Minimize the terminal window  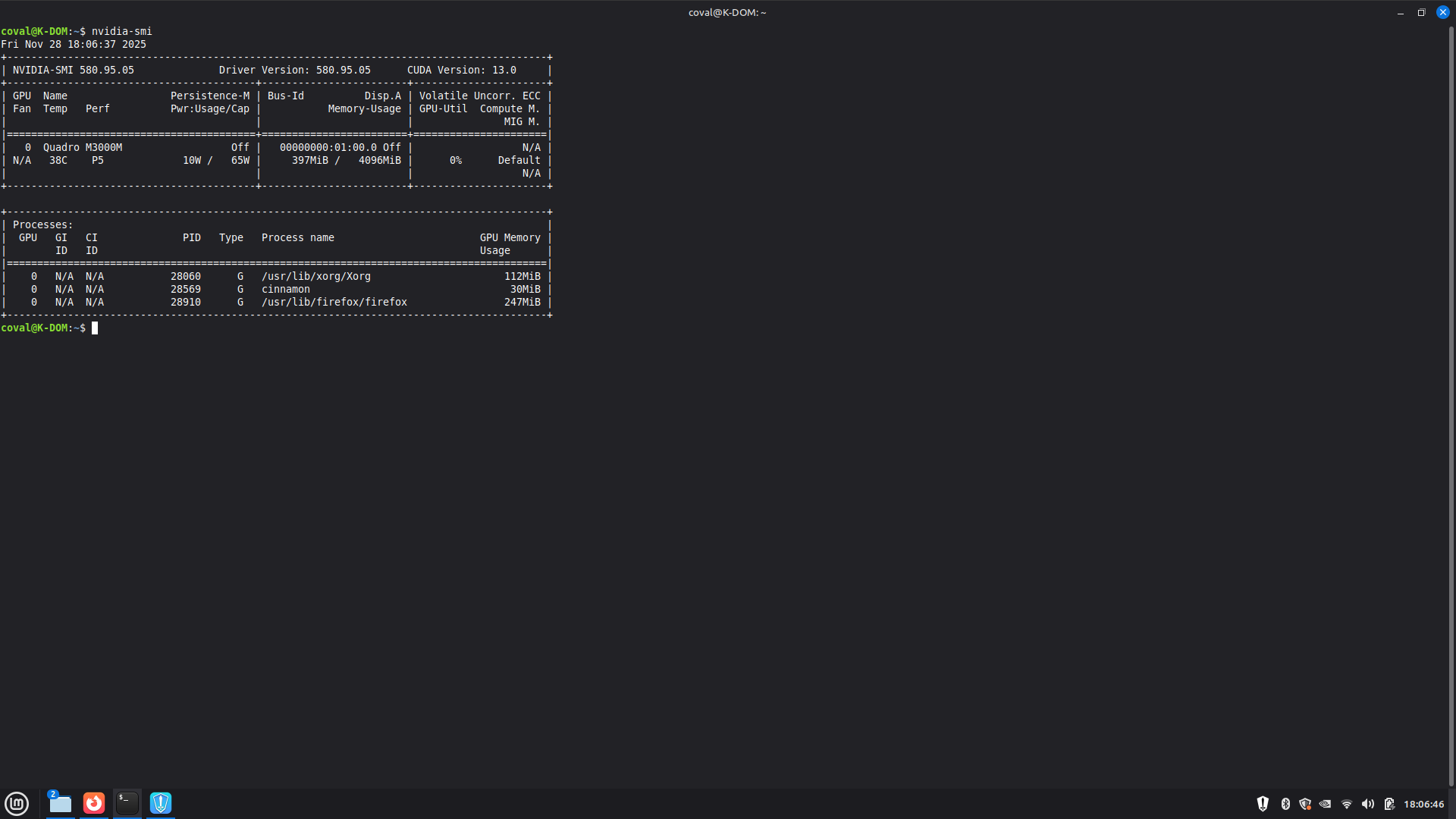click(x=1400, y=12)
